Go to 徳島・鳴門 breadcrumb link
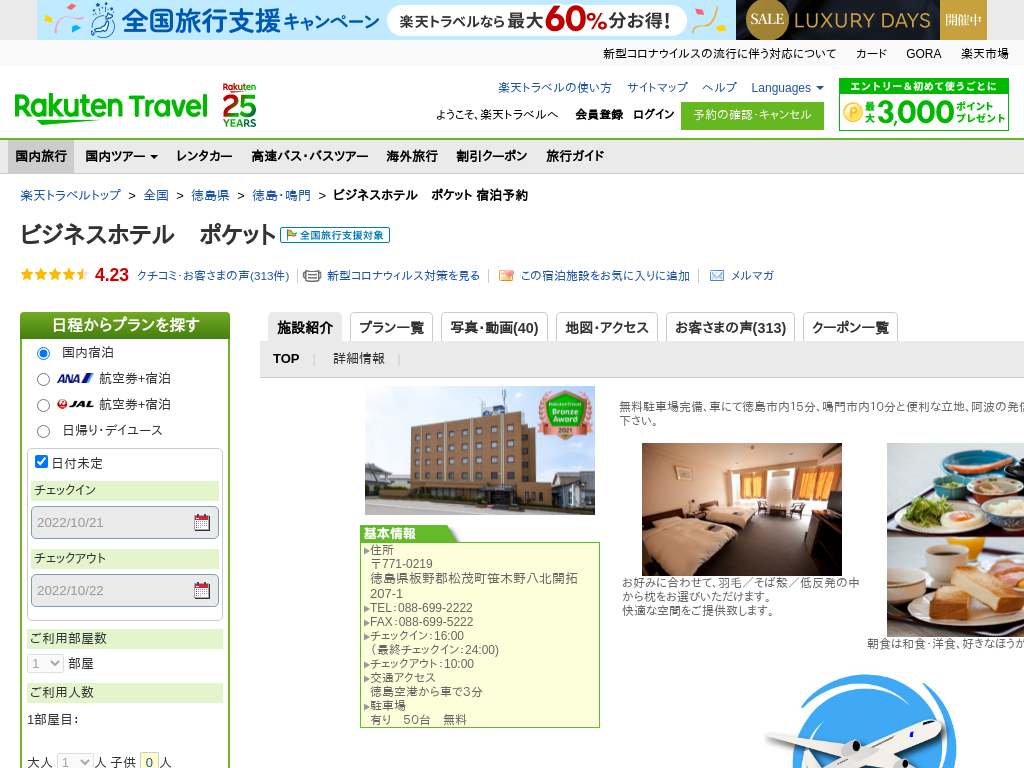Viewport: 1024px width, 768px height. [x=281, y=195]
